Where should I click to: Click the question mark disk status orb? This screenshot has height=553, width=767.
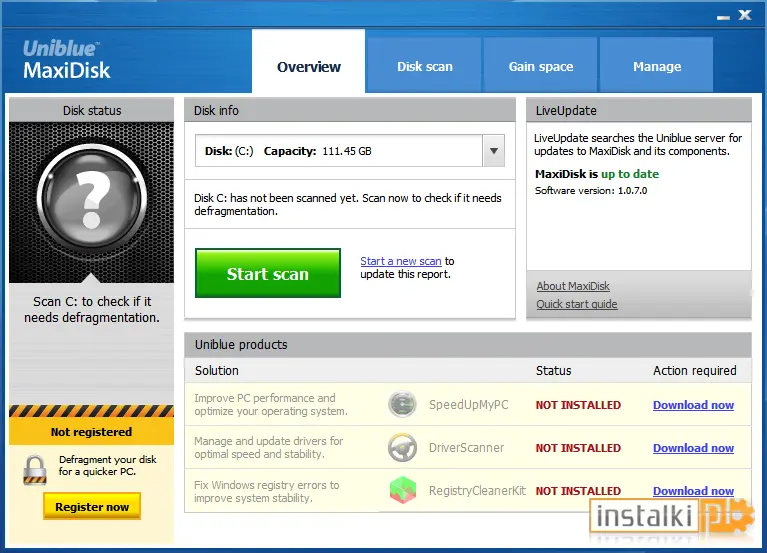click(x=92, y=199)
